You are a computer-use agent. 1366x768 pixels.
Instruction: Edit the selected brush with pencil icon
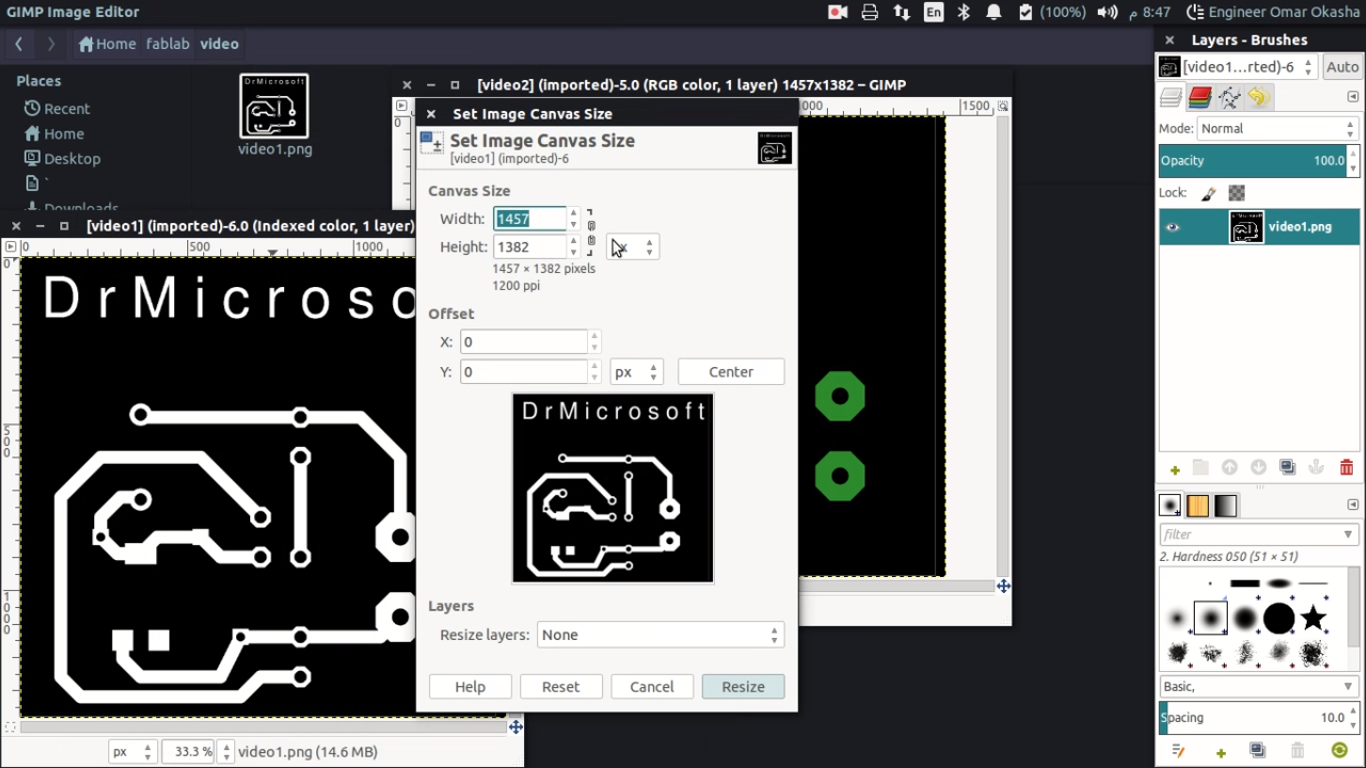click(1178, 751)
